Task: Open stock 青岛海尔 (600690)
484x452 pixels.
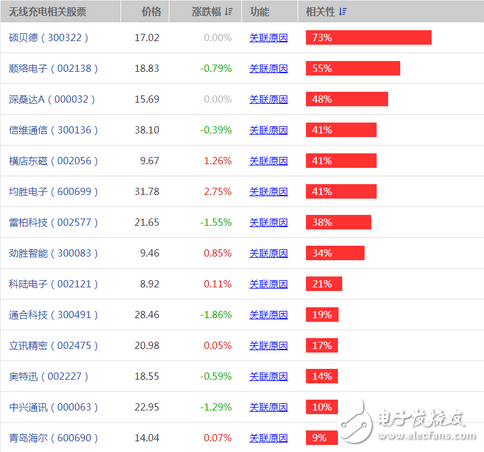Action: [x=53, y=438]
